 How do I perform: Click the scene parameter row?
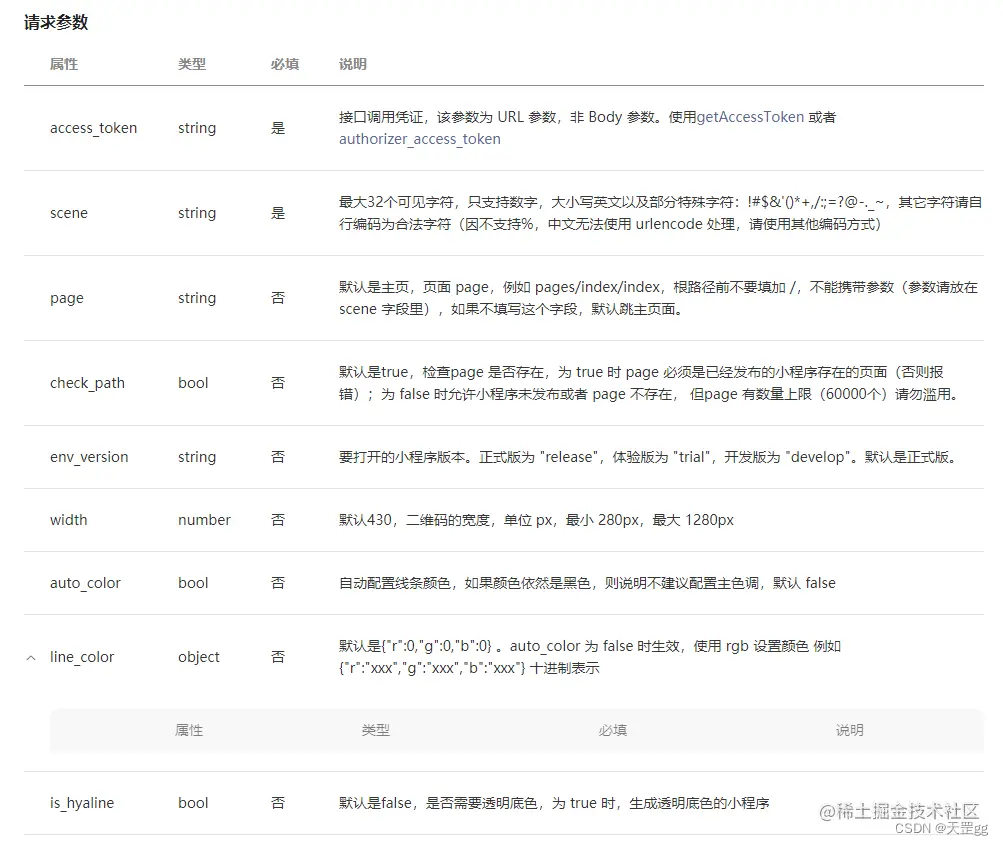(x=68, y=213)
